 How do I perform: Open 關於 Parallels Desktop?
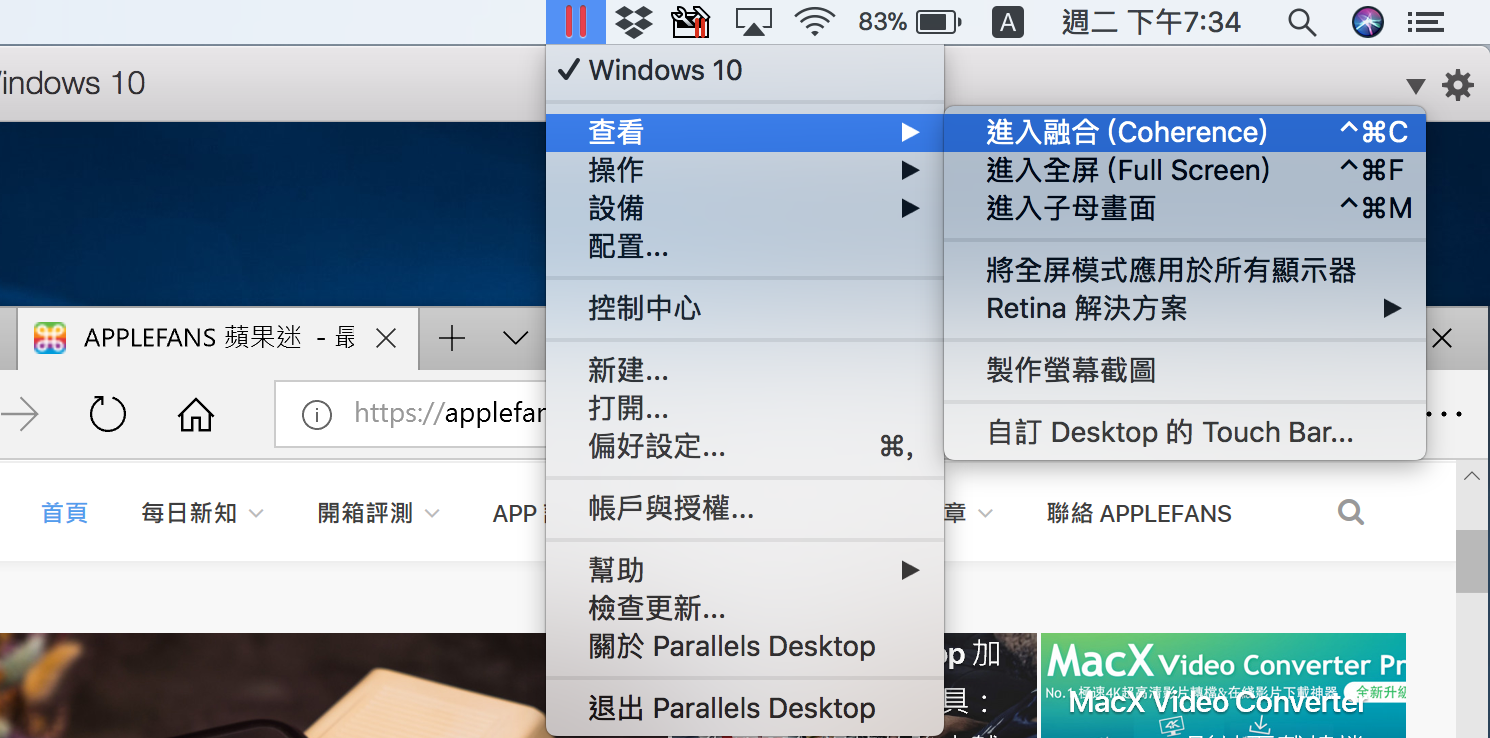pyautogui.click(x=745, y=646)
